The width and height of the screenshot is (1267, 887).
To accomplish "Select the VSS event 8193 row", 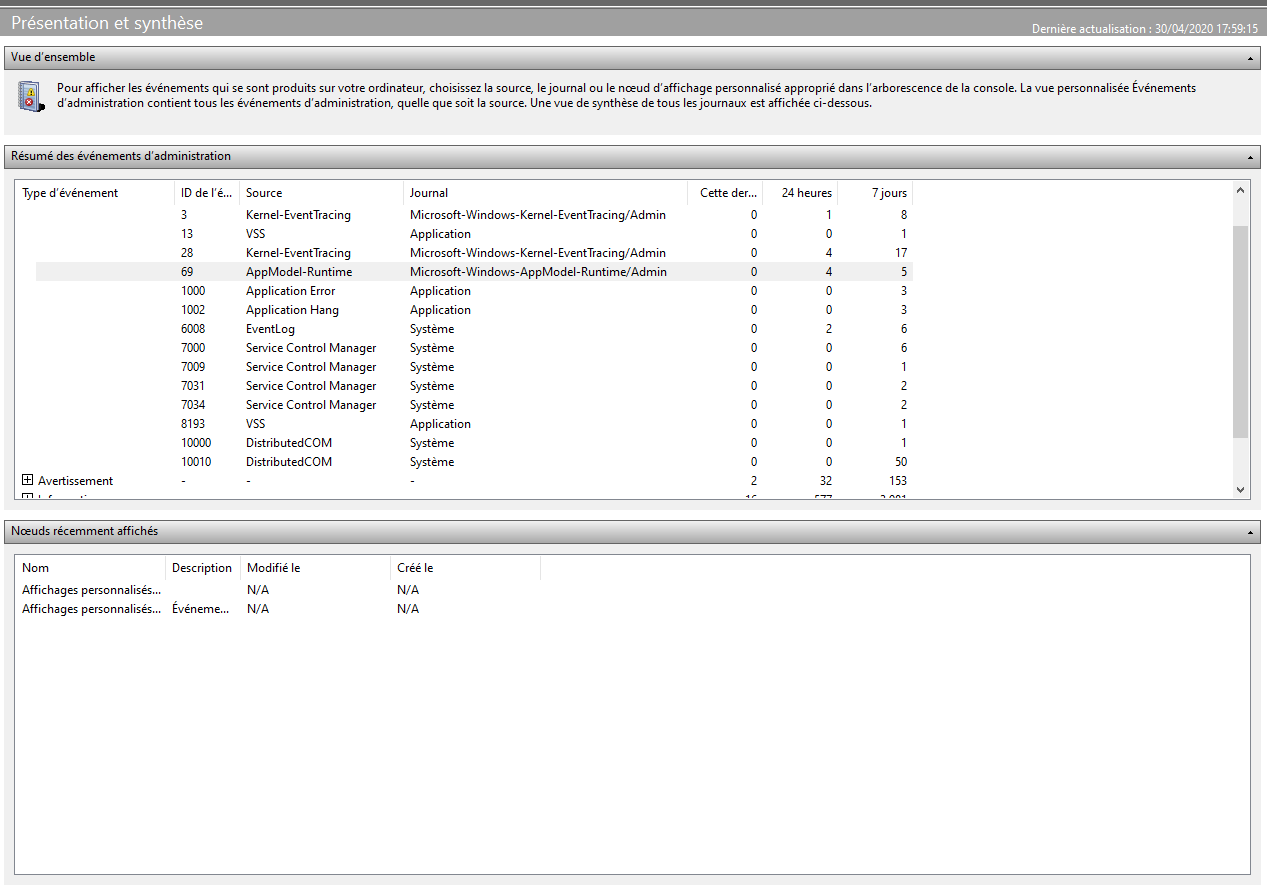I will click(x=474, y=424).
